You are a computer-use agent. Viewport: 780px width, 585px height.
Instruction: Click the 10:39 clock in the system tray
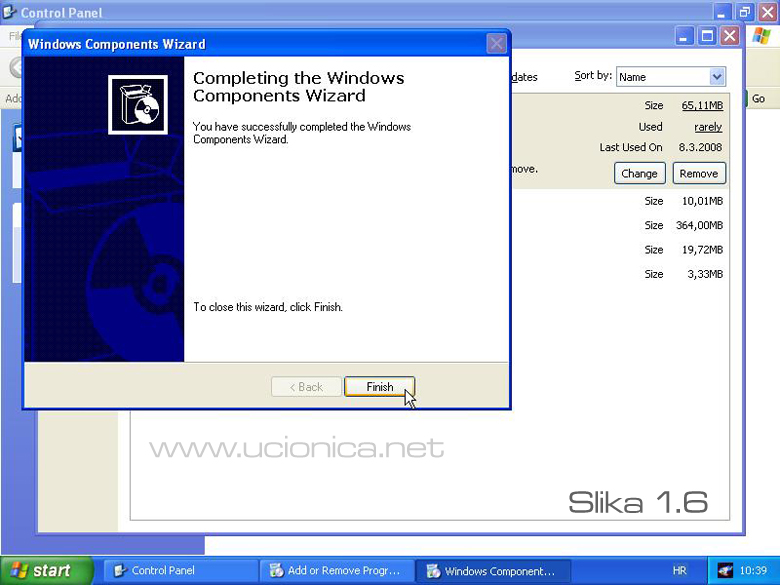pos(753,571)
